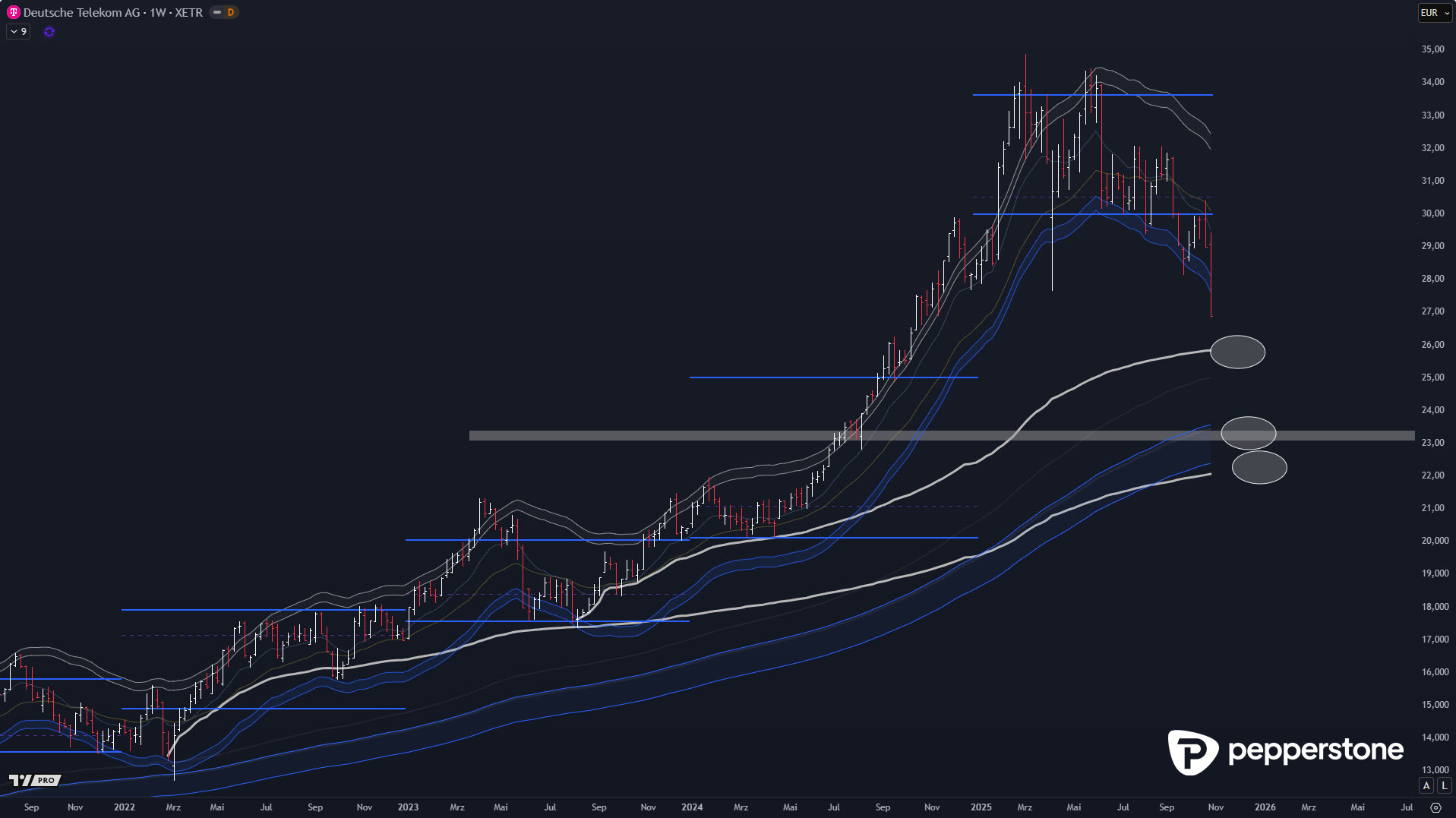The image size is (1456, 818).
Task: Click the 2023 label on time axis
Action: (408, 807)
